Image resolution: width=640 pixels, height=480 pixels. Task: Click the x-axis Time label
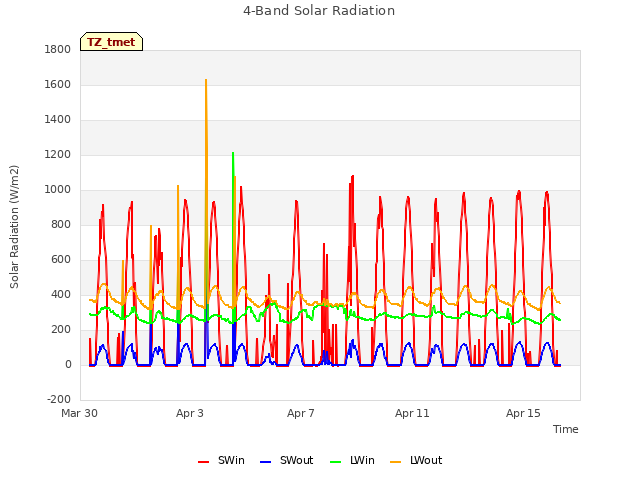(566, 429)
